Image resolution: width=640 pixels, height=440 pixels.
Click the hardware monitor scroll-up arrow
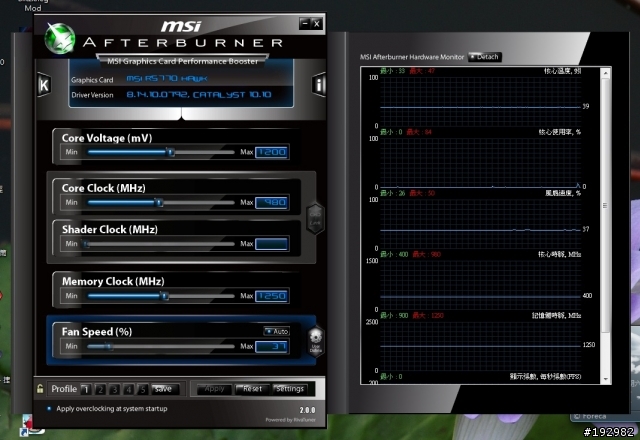(x=605, y=73)
